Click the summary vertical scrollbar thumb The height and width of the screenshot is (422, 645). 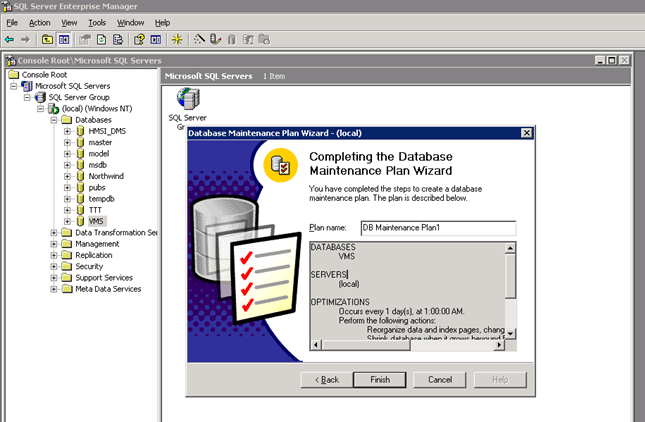510,276
